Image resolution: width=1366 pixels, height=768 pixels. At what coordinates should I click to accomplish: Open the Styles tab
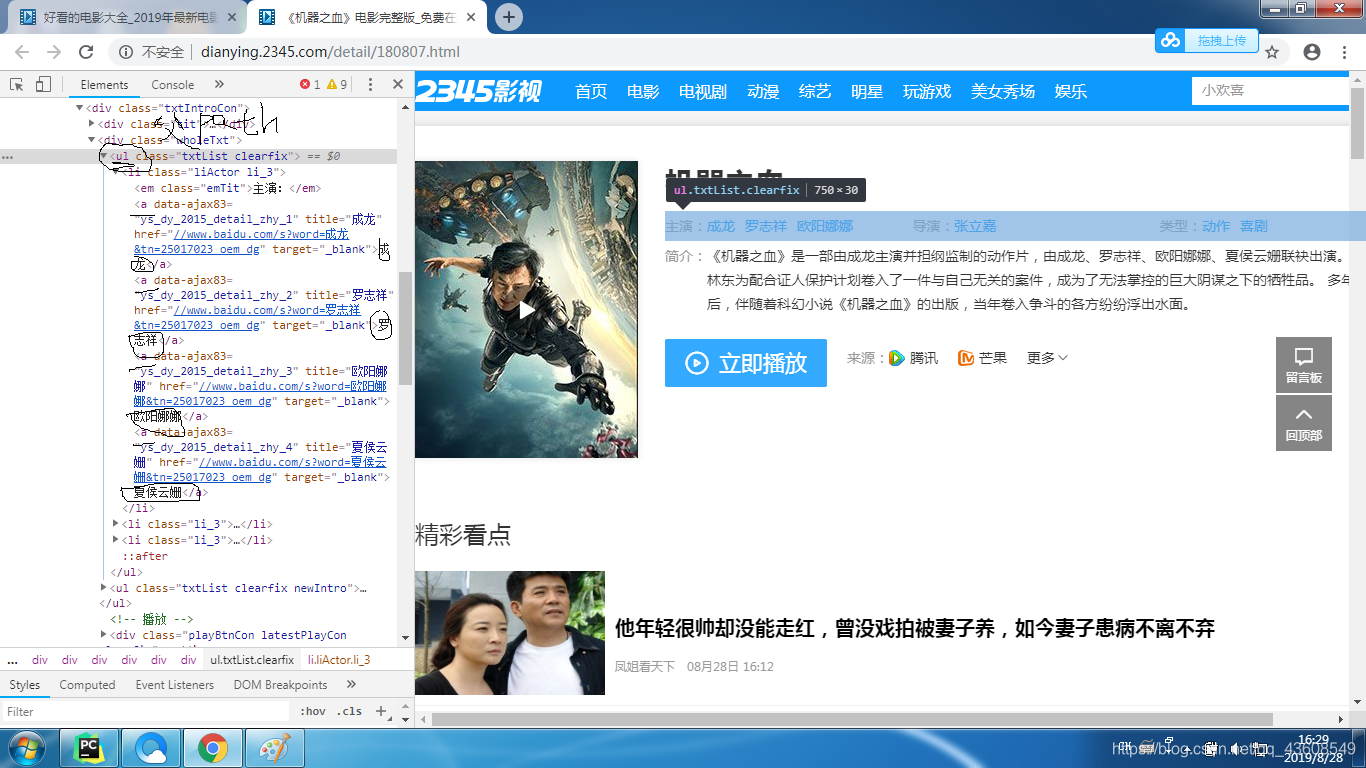tap(25, 685)
